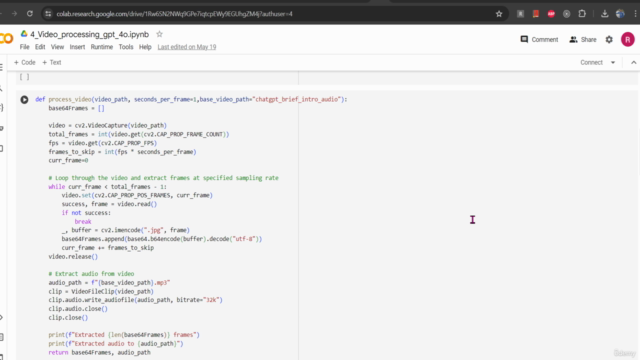Run the process_video code cell

(x=24, y=99)
